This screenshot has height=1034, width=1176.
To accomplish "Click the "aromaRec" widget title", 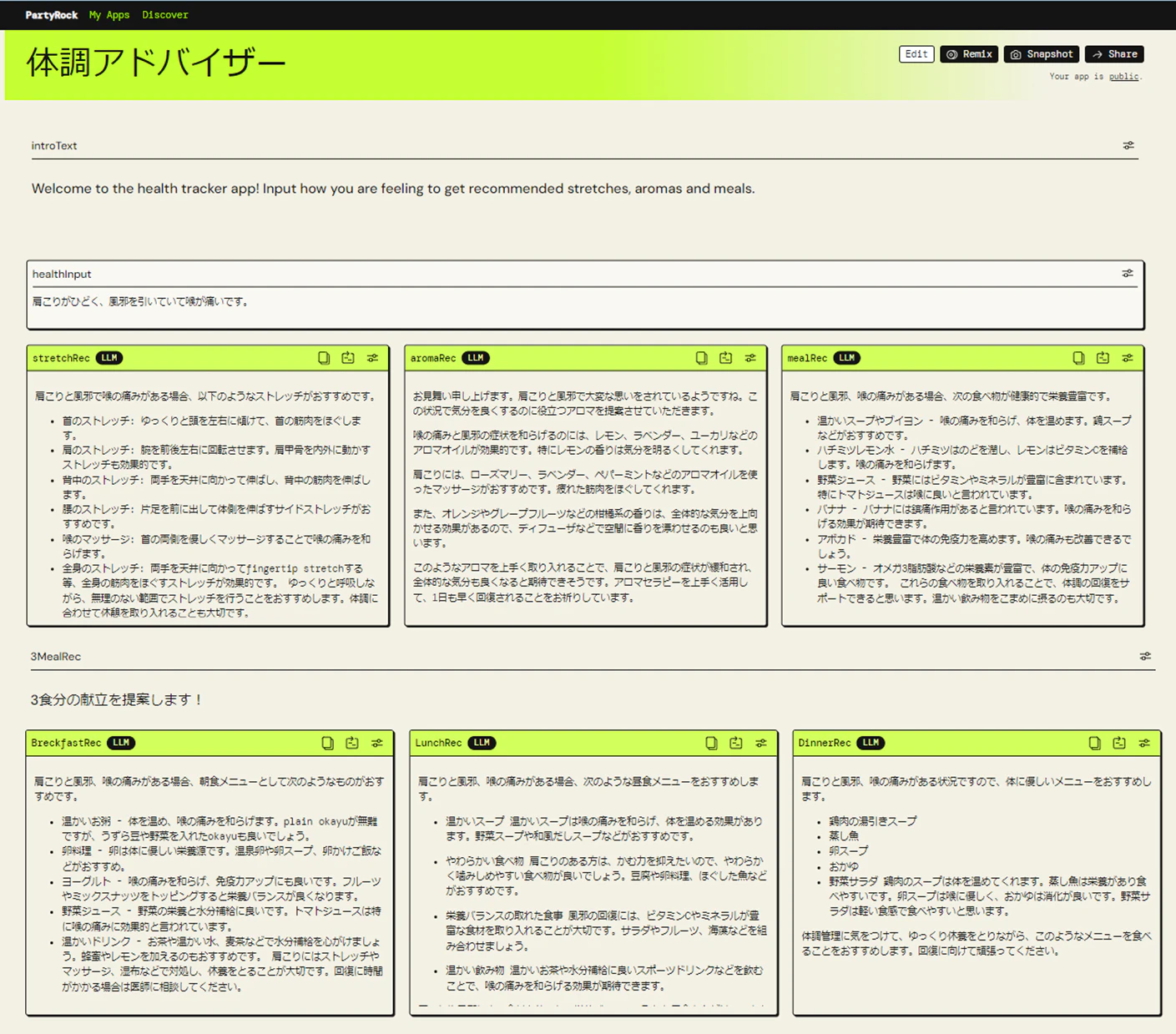I will pyautogui.click(x=433, y=358).
